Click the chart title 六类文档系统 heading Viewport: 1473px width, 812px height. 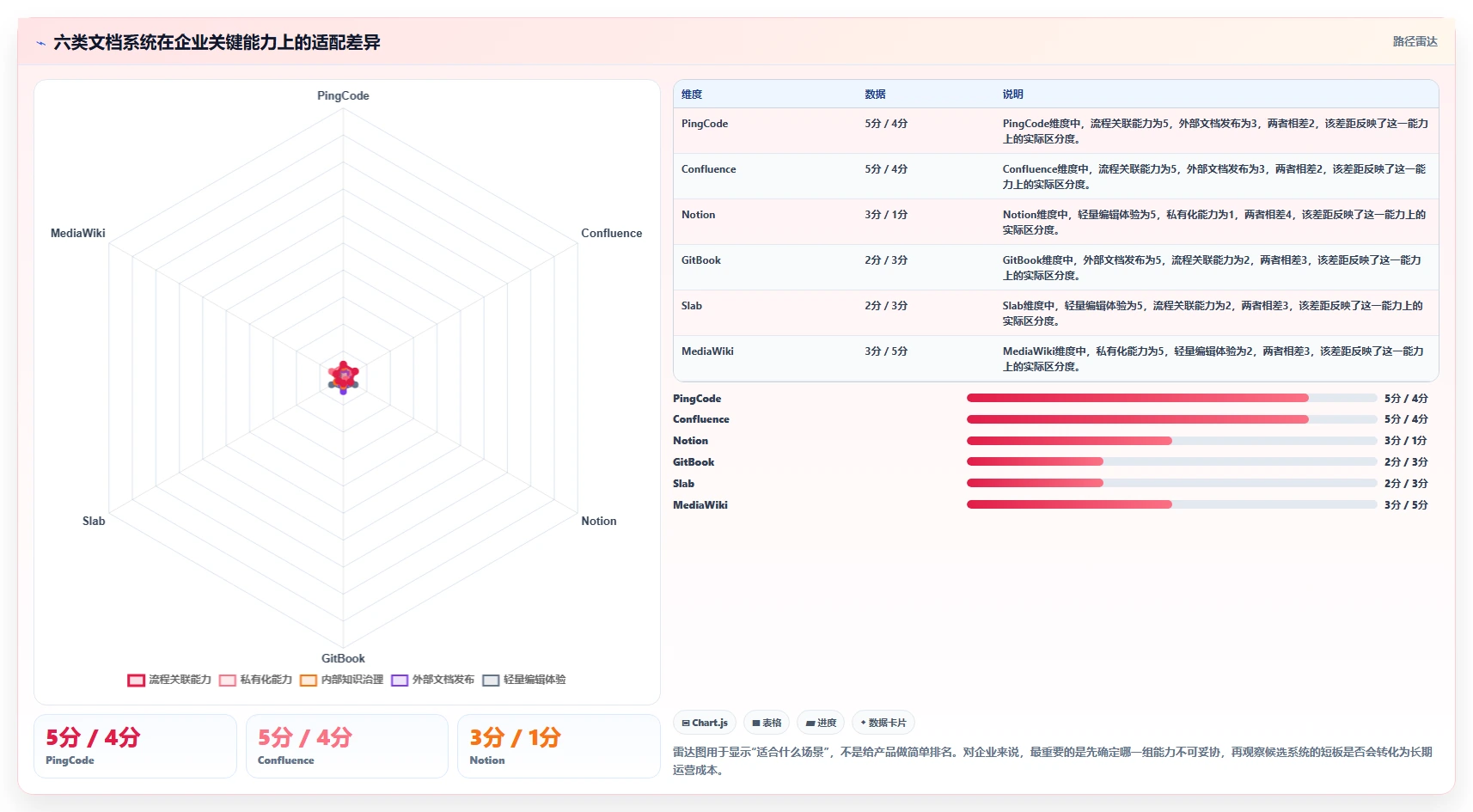(217, 42)
